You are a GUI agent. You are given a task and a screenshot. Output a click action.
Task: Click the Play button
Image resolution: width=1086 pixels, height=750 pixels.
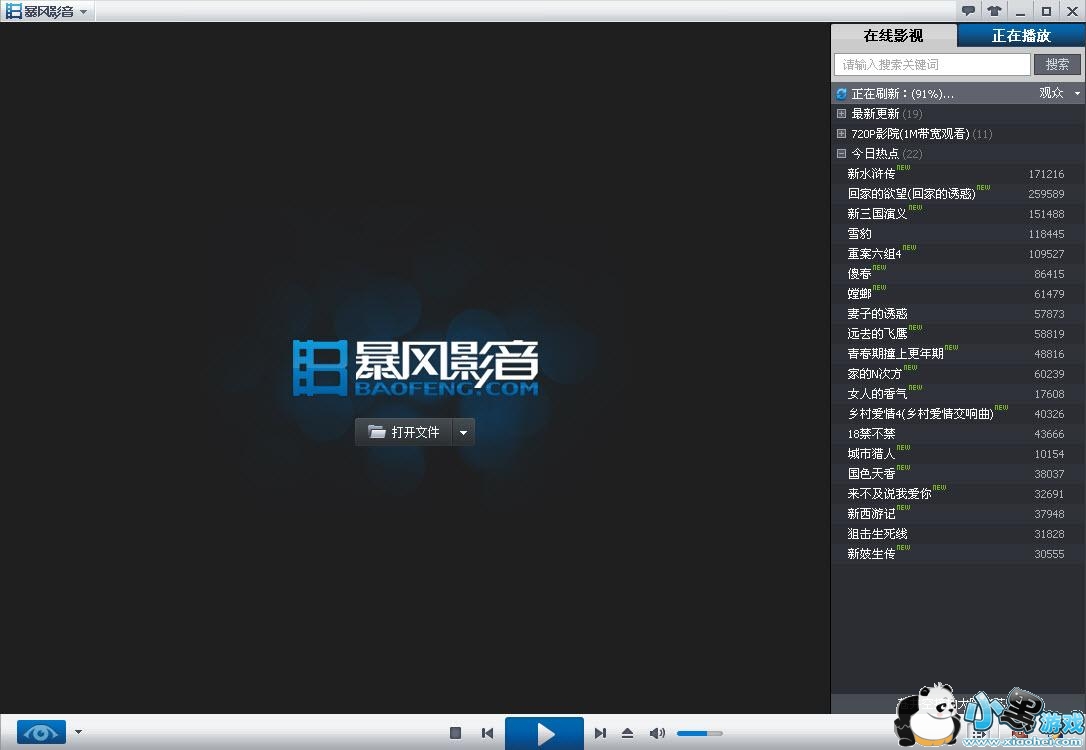pyautogui.click(x=544, y=733)
